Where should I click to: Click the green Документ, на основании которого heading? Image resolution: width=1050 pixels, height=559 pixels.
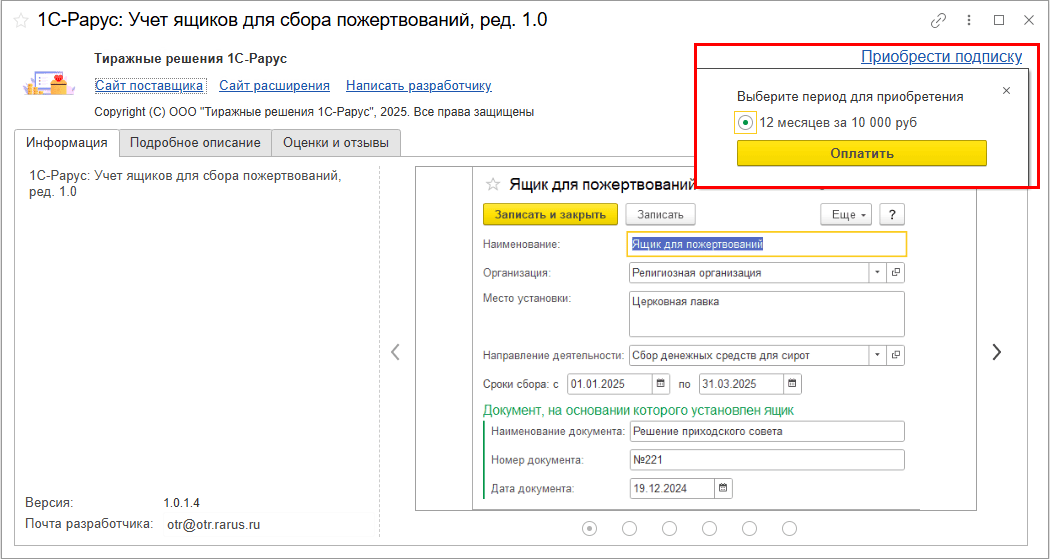click(x=639, y=410)
